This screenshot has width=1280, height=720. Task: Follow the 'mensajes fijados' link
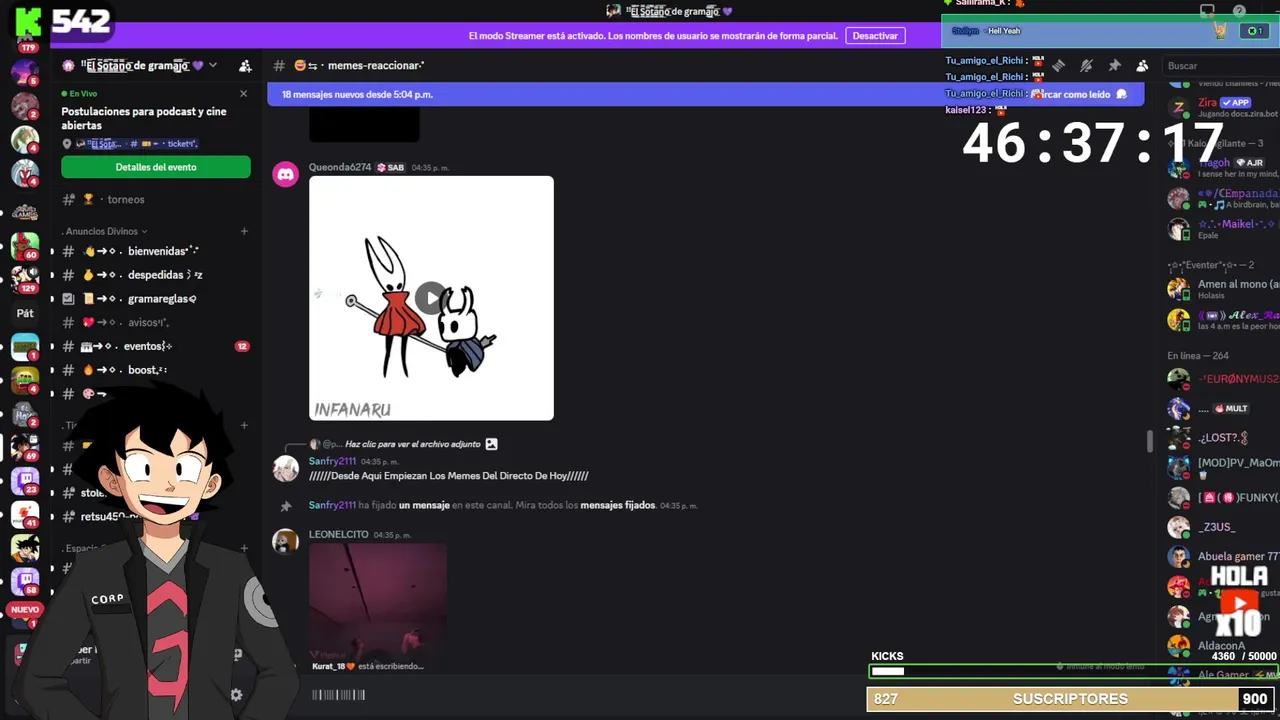[618, 506]
